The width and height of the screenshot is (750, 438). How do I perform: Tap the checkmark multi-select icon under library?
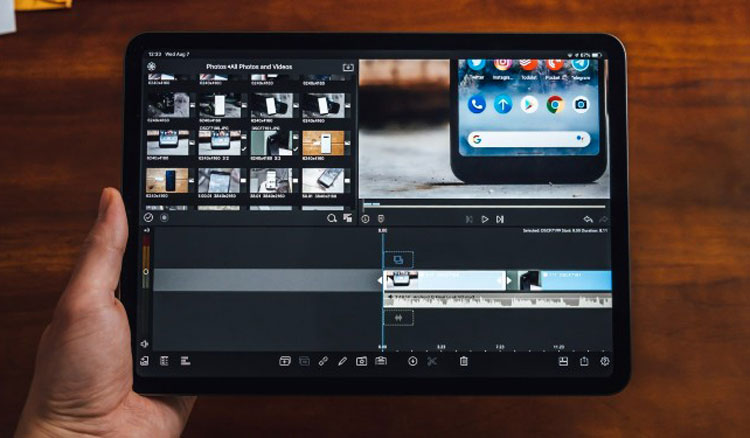click(148, 218)
